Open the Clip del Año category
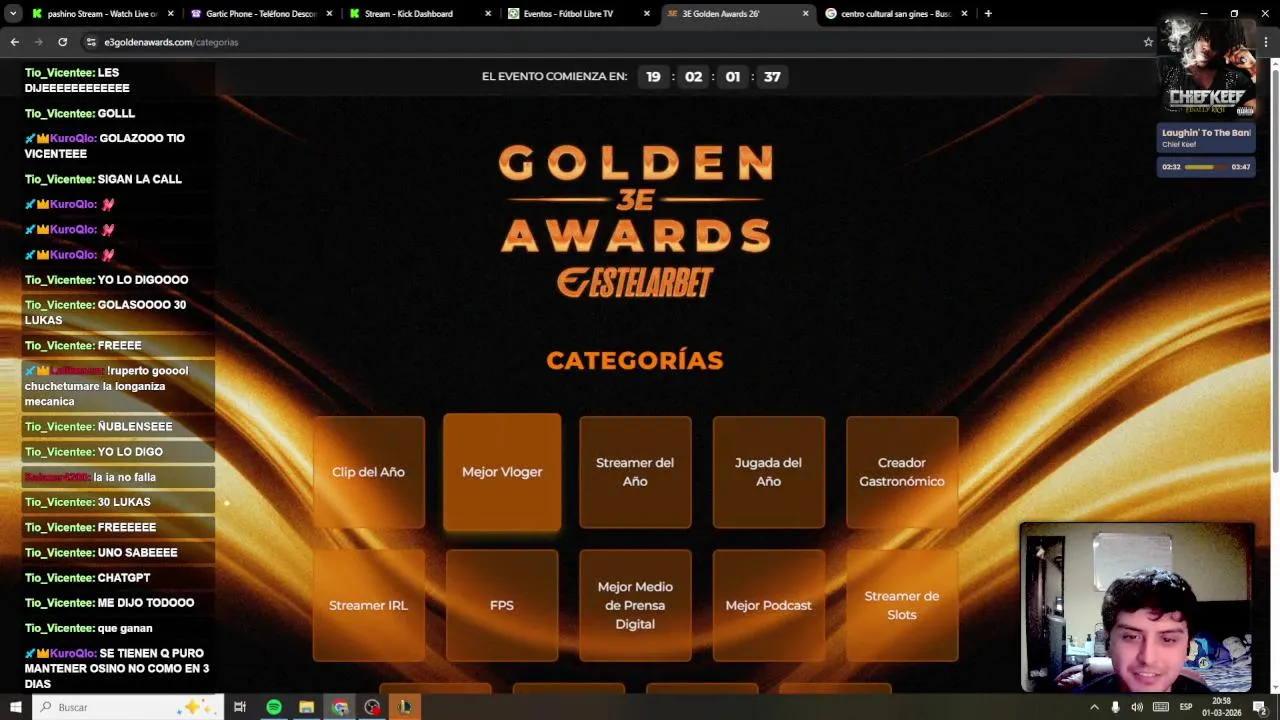Screen dimensions: 1280x720 [x=368, y=472]
